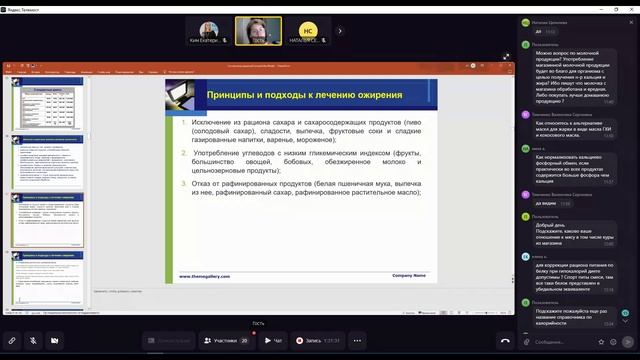Close the chat panel with the X
Image resolution: width=640 pixels, height=360 pixels.
click(x=631, y=22)
